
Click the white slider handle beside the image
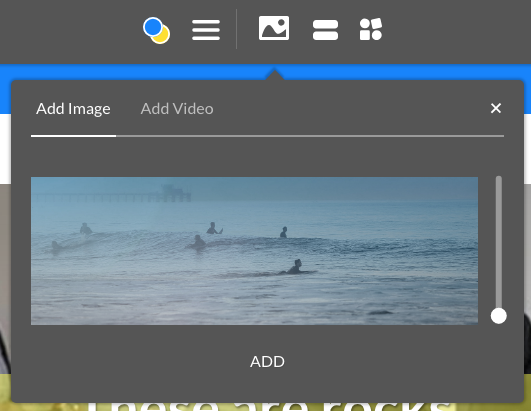(x=498, y=316)
